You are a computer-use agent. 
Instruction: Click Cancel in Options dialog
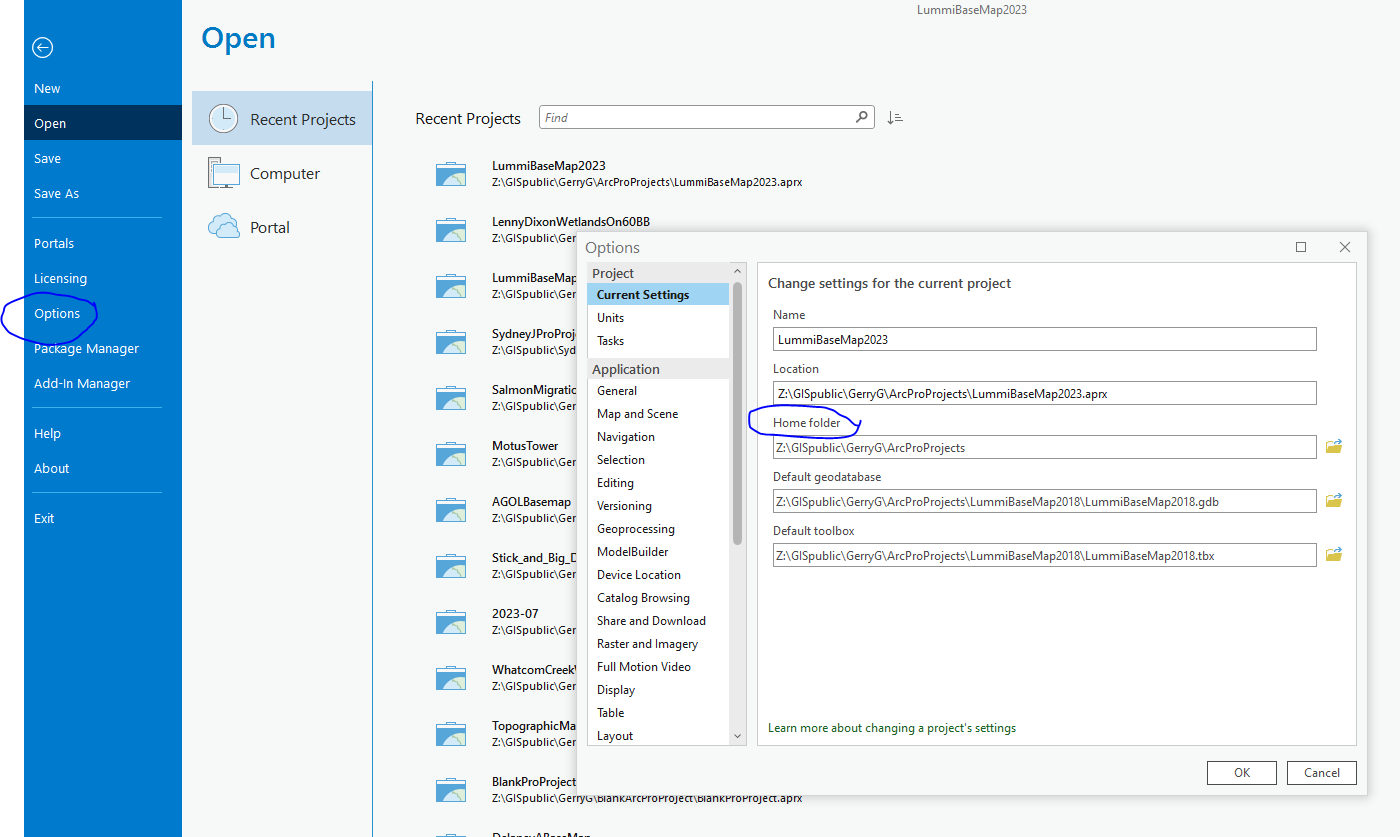tap(1321, 772)
